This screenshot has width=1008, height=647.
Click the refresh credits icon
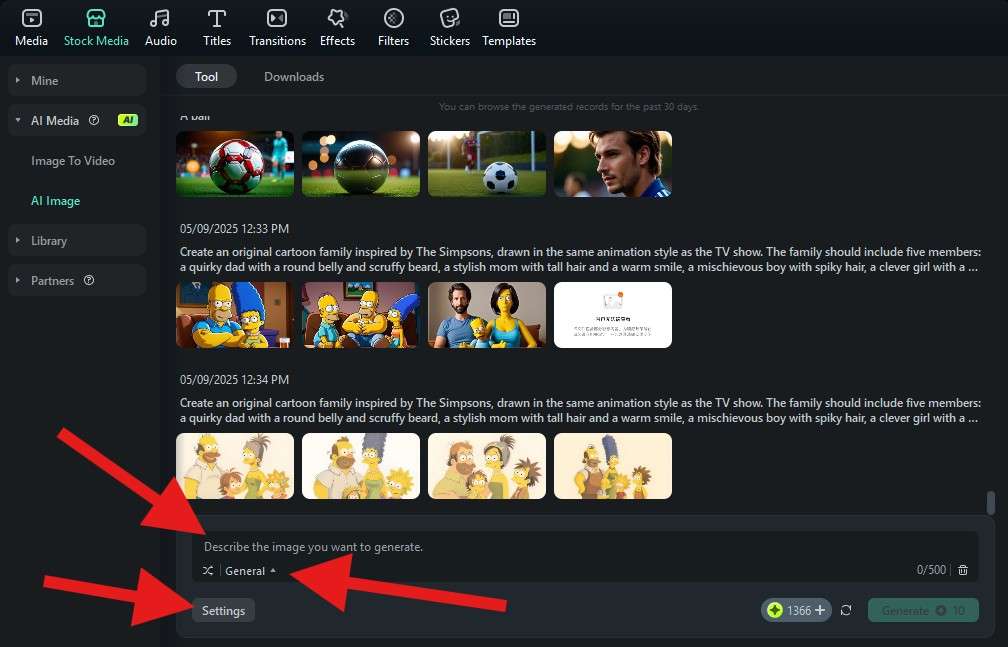(x=846, y=610)
